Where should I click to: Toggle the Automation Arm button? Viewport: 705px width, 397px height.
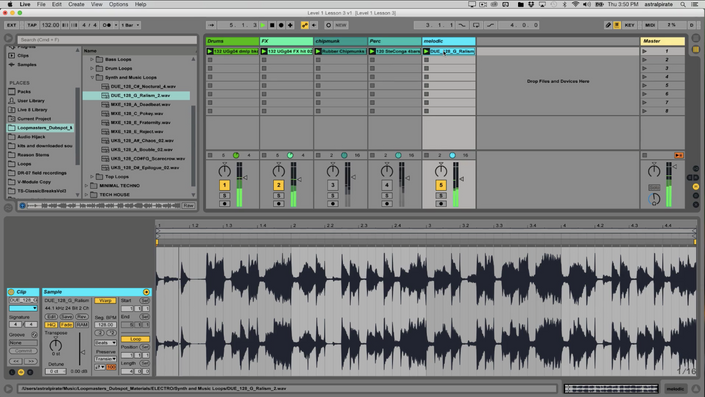305,25
